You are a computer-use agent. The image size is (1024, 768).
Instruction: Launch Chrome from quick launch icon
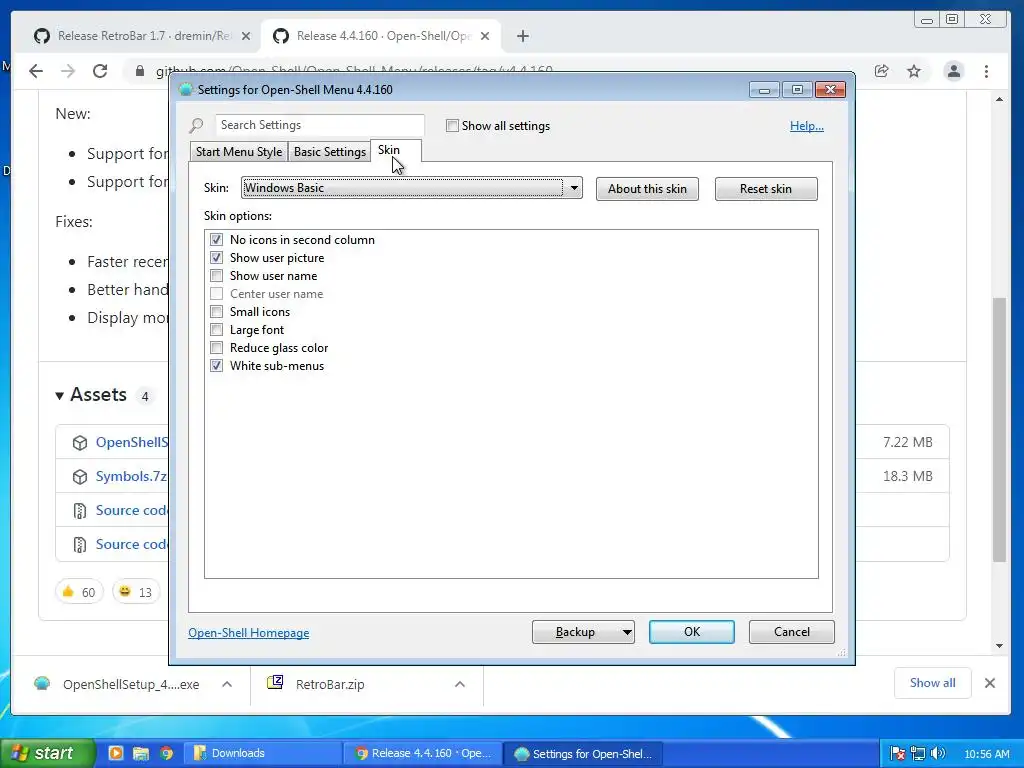click(167, 753)
